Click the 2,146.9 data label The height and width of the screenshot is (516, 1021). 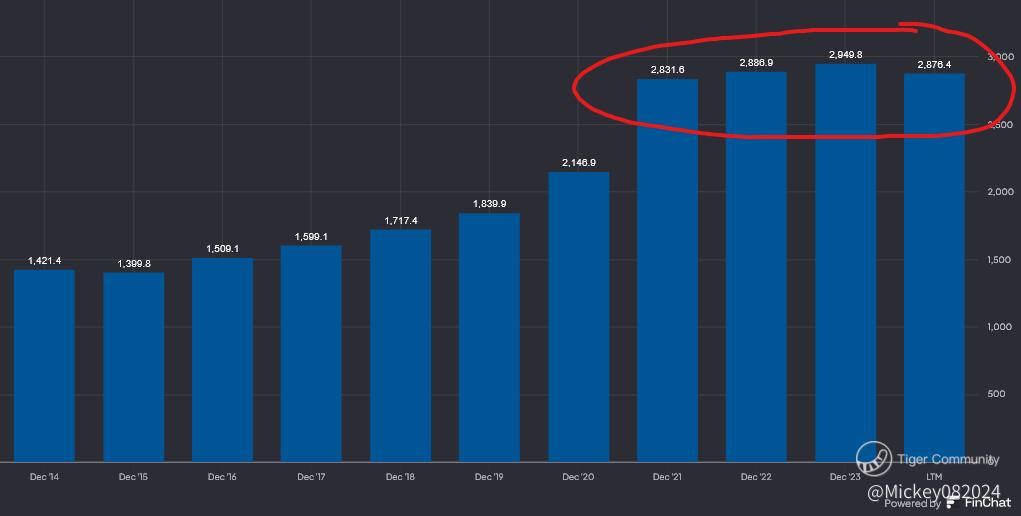pyautogui.click(x=579, y=162)
